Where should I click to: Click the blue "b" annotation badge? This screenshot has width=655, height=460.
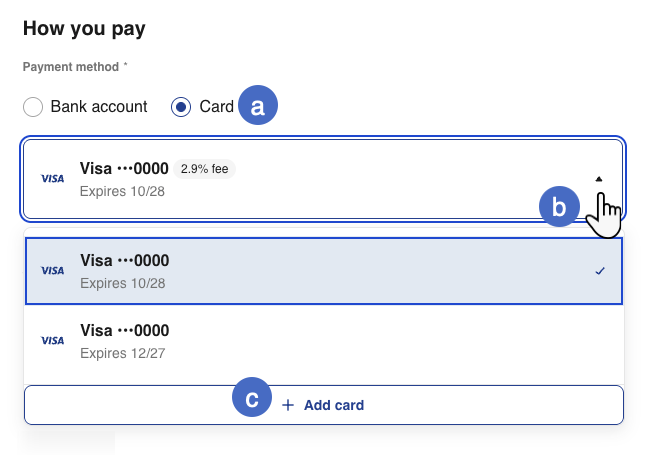[x=559, y=207]
